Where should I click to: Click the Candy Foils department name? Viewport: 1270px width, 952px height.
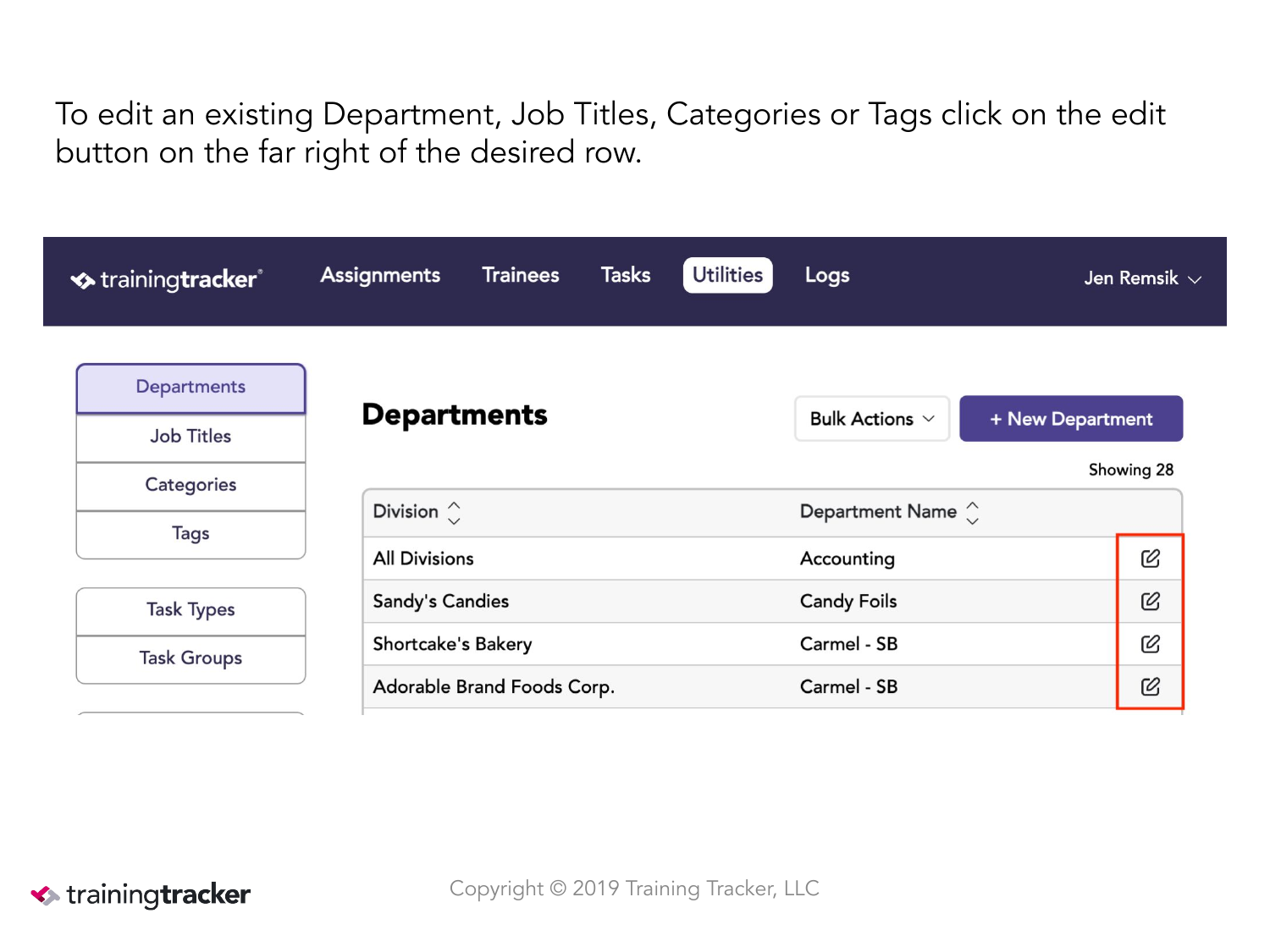click(x=848, y=601)
